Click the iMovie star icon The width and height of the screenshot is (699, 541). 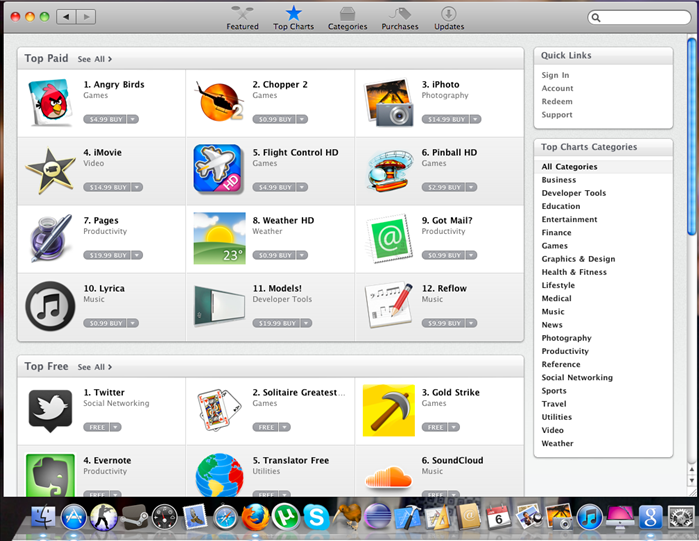coord(50,171)
